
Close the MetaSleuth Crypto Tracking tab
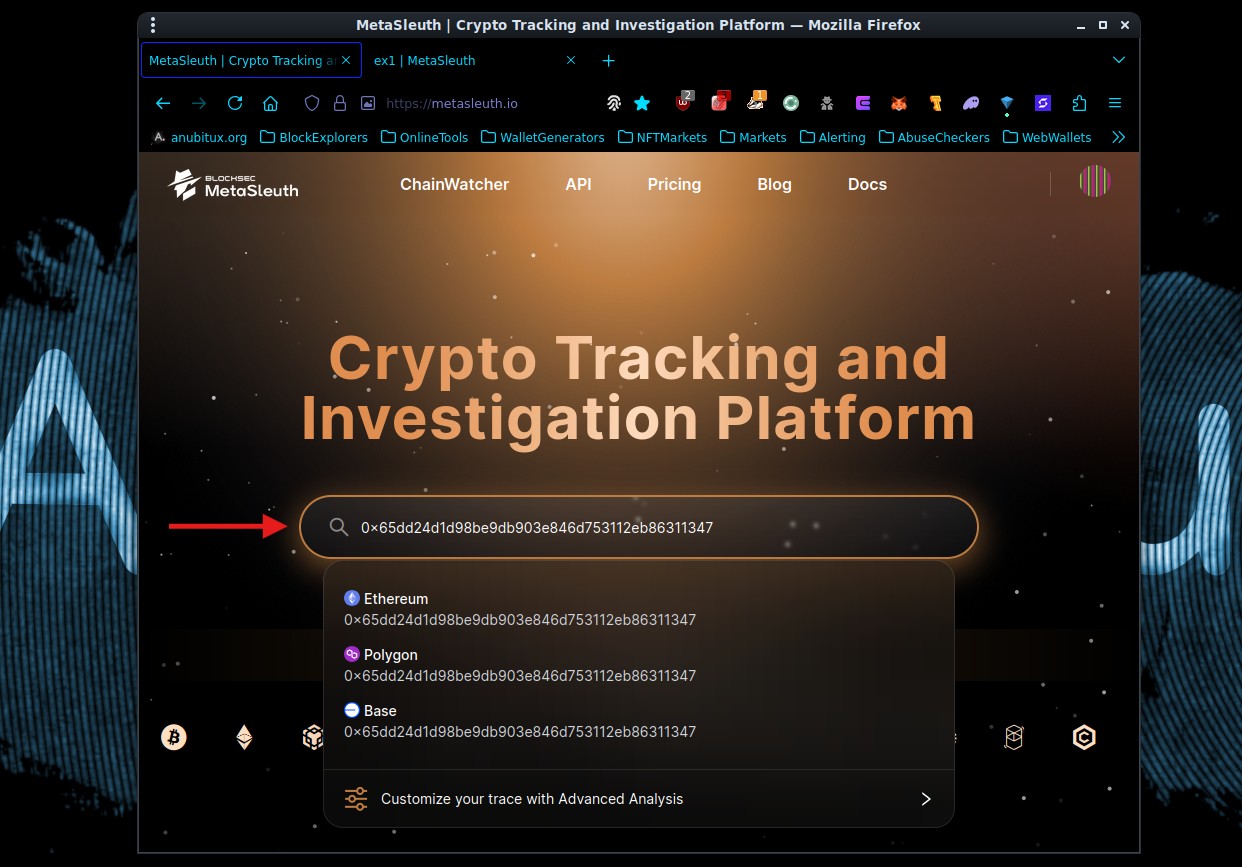tap(347, 60)
